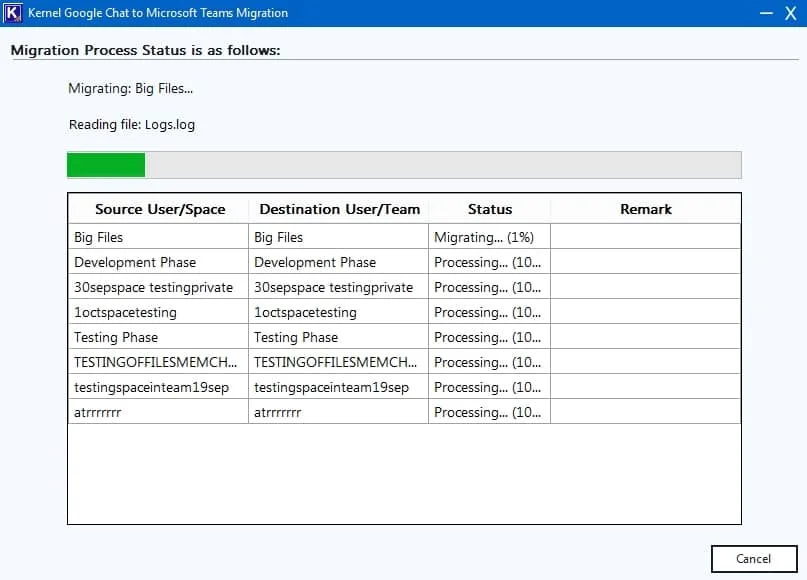Click the Kernel app logo icon

(12, 13)
